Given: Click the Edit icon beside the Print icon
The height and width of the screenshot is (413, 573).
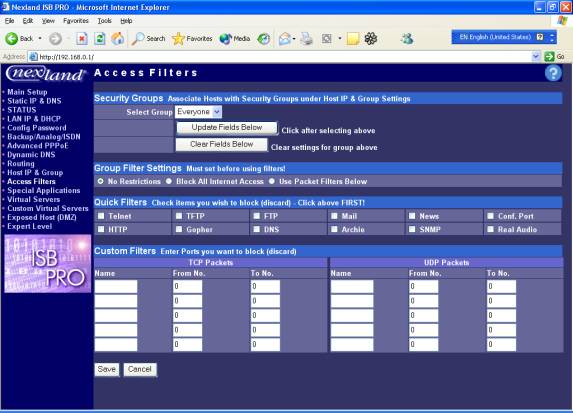Looking at the screenshot, I should click(x=326, y=38).
